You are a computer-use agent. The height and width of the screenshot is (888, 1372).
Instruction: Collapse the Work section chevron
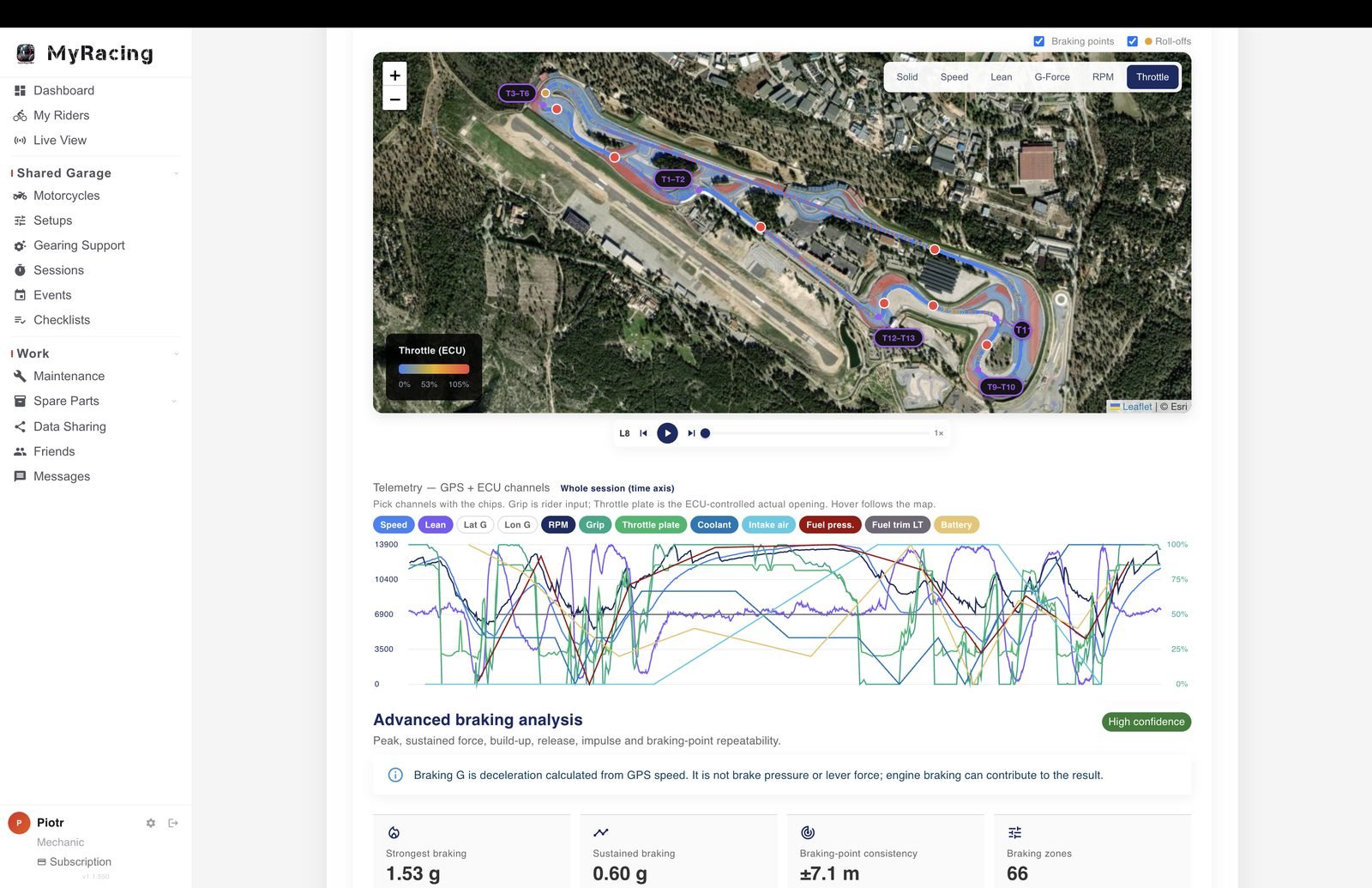click(x=176, y=353)
